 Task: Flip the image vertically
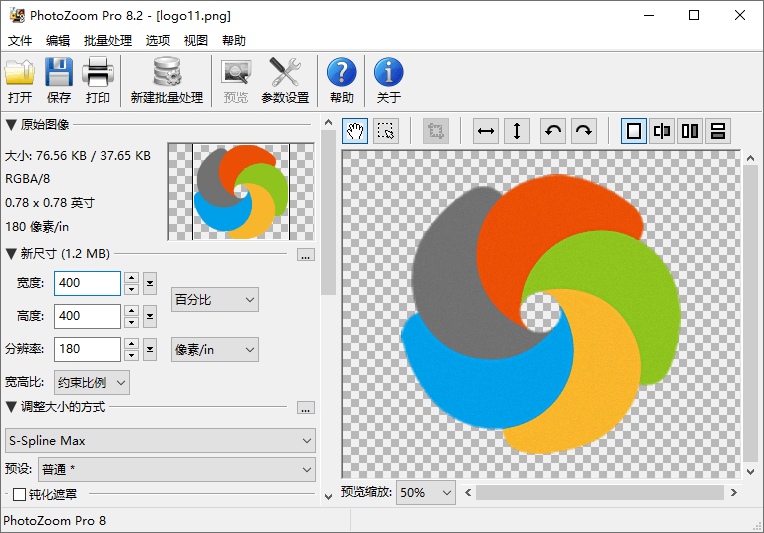(517, 131)
